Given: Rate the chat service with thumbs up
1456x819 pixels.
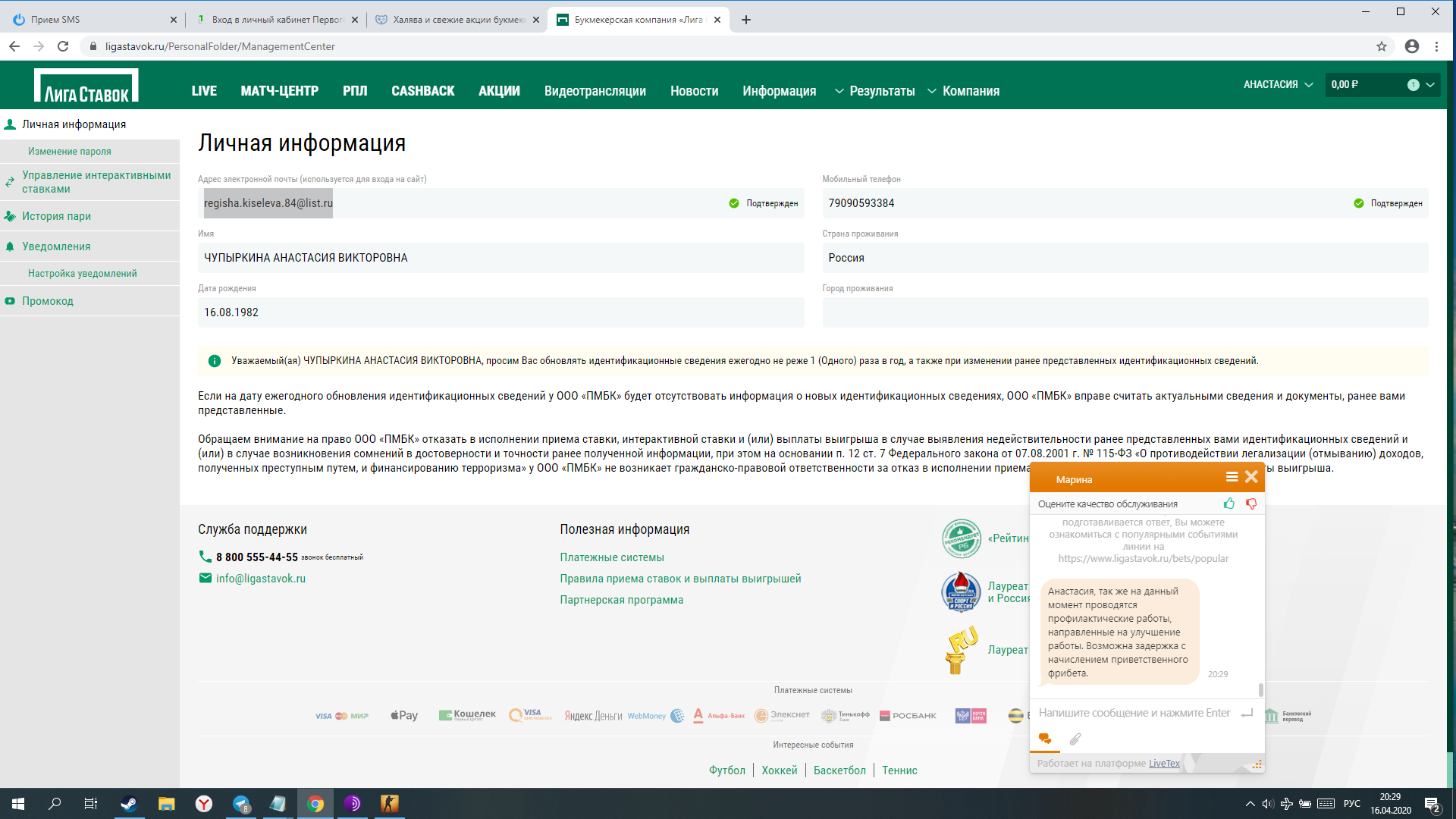Looking at the screenshot, I should pos(1229,504).
